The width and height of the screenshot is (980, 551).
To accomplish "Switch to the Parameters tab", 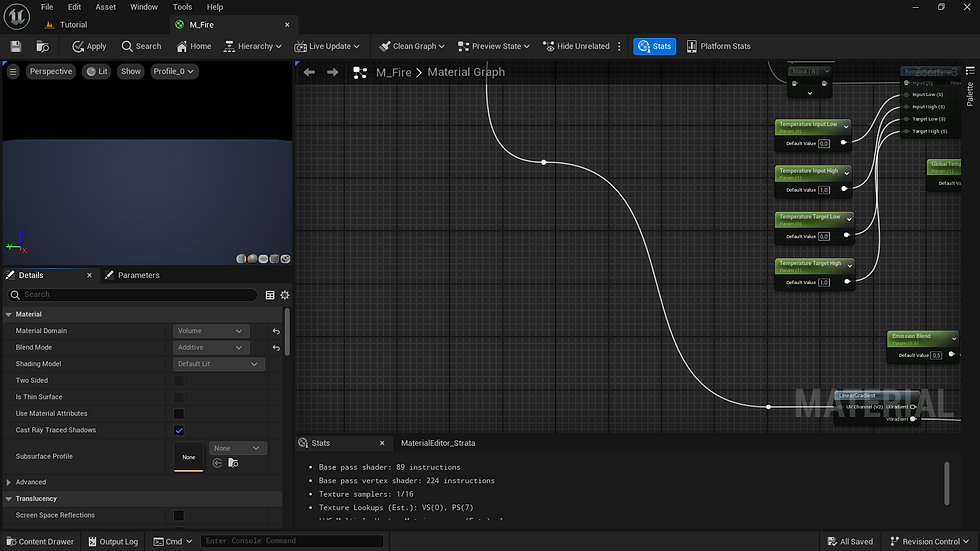I will point(138,275).
